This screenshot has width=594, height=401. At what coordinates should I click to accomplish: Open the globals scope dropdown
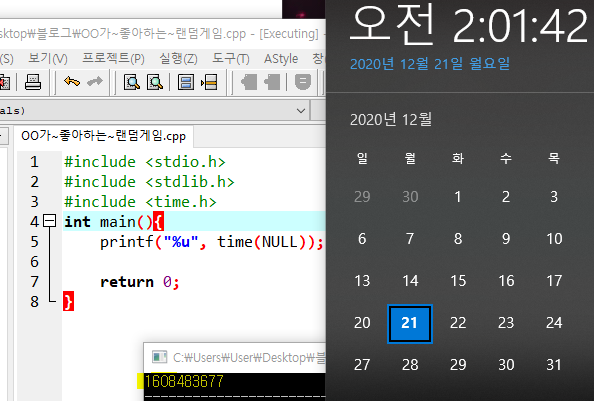(301, 111)
